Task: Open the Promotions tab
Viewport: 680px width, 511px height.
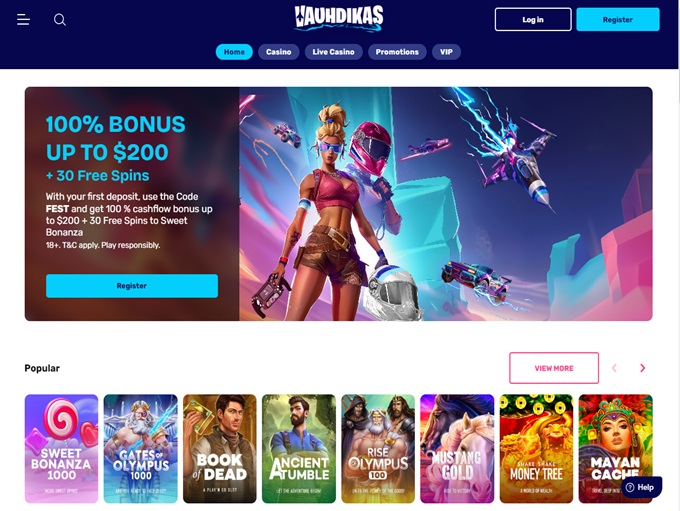Action: click(397, 52)
